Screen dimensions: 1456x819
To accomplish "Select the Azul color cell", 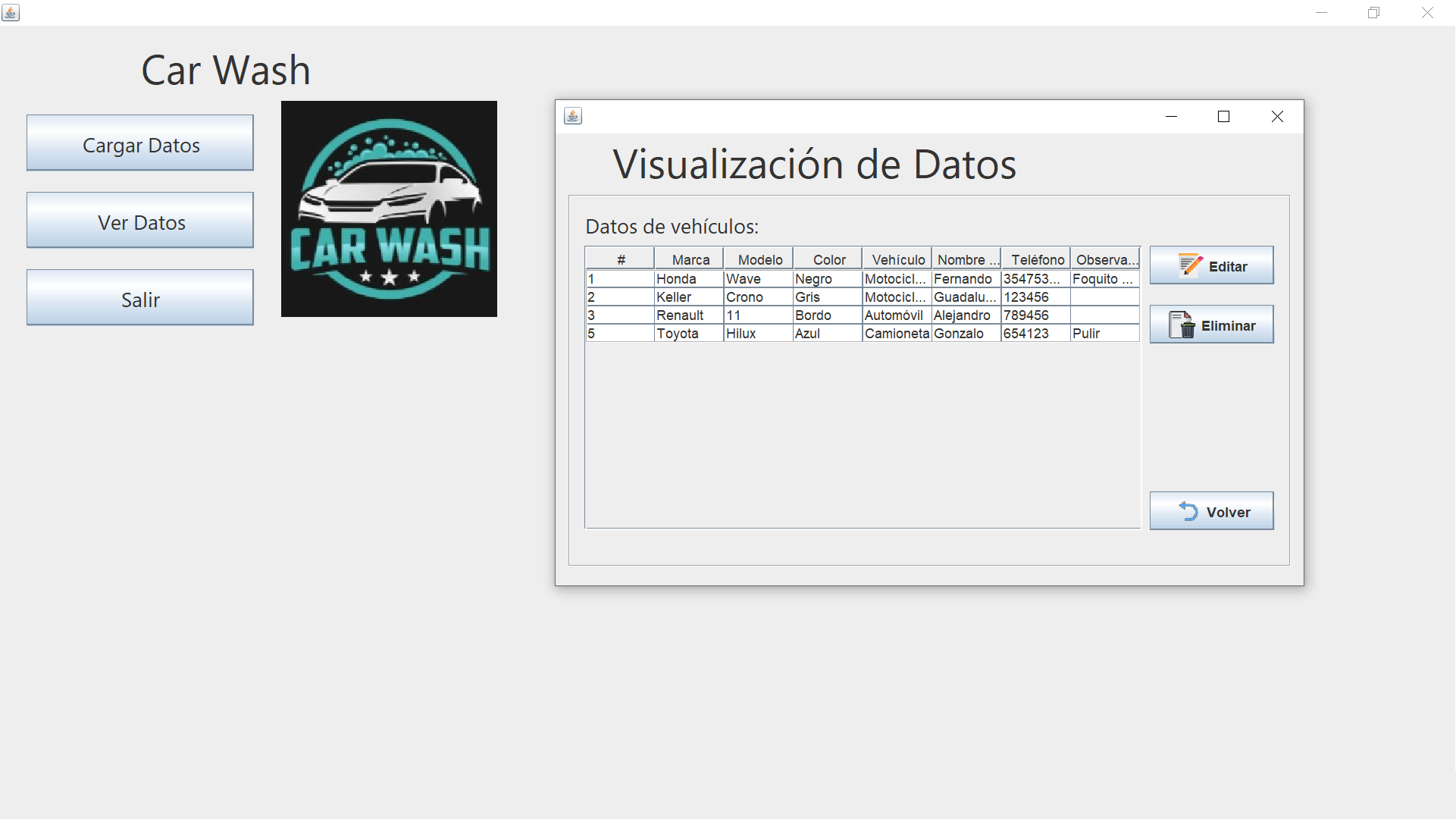I will (828, 334).
